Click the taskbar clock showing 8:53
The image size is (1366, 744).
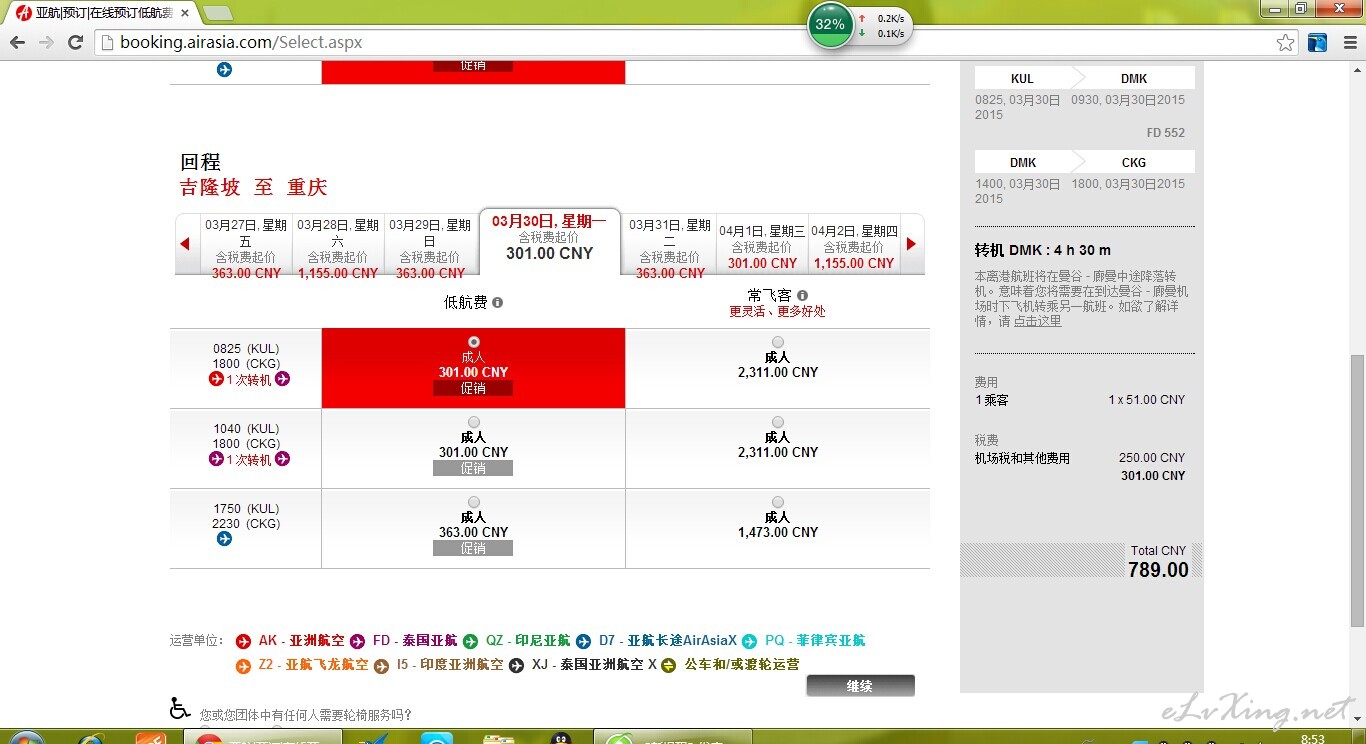pyautogui.click(x=1313, y=739)
